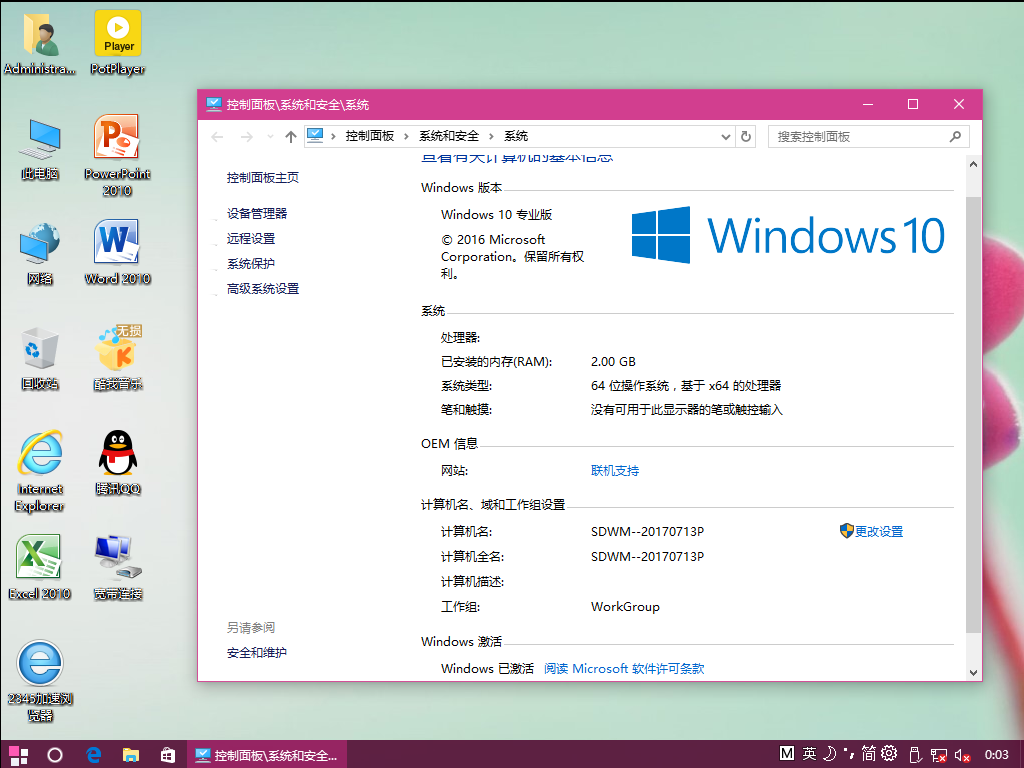Open File Explorer from taskbar

[x=131, y=755]
